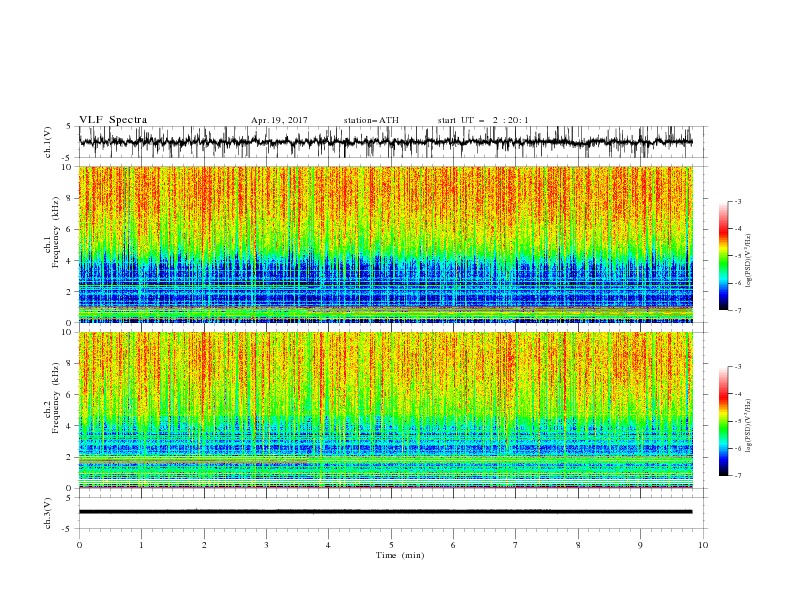Screen dimensions: 792x612
Task: Click time axis tick label "7"
Action: pyautogui.click(x=516, y=545)
